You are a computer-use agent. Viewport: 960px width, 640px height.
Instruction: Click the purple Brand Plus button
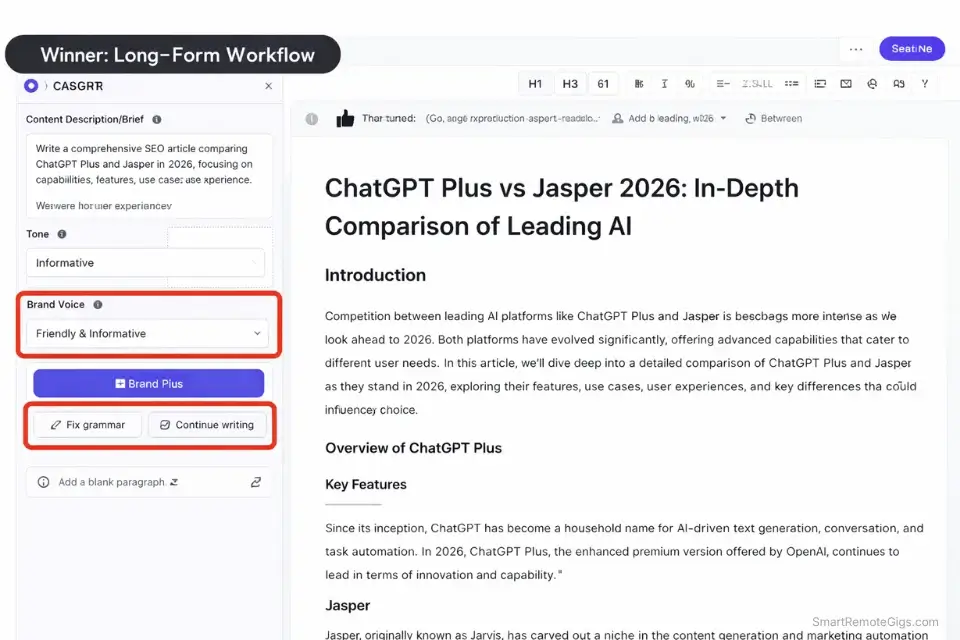click(x=148, y=383)
